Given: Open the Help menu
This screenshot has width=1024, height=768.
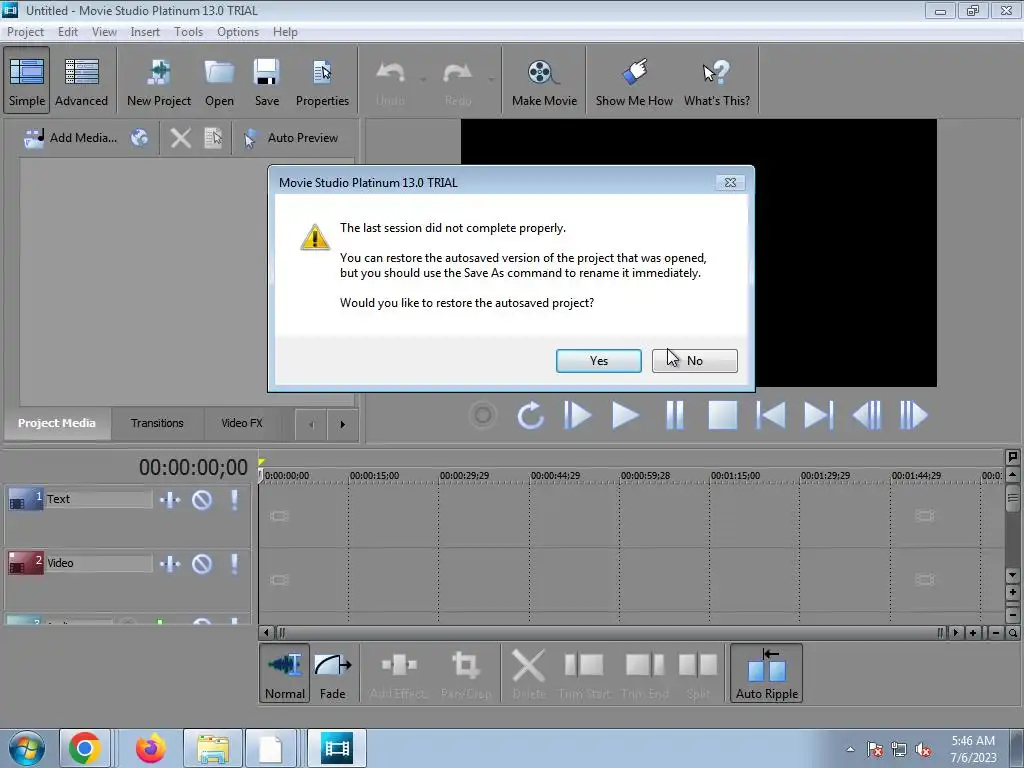Looking at the screenshot, I should coord(285,32).
